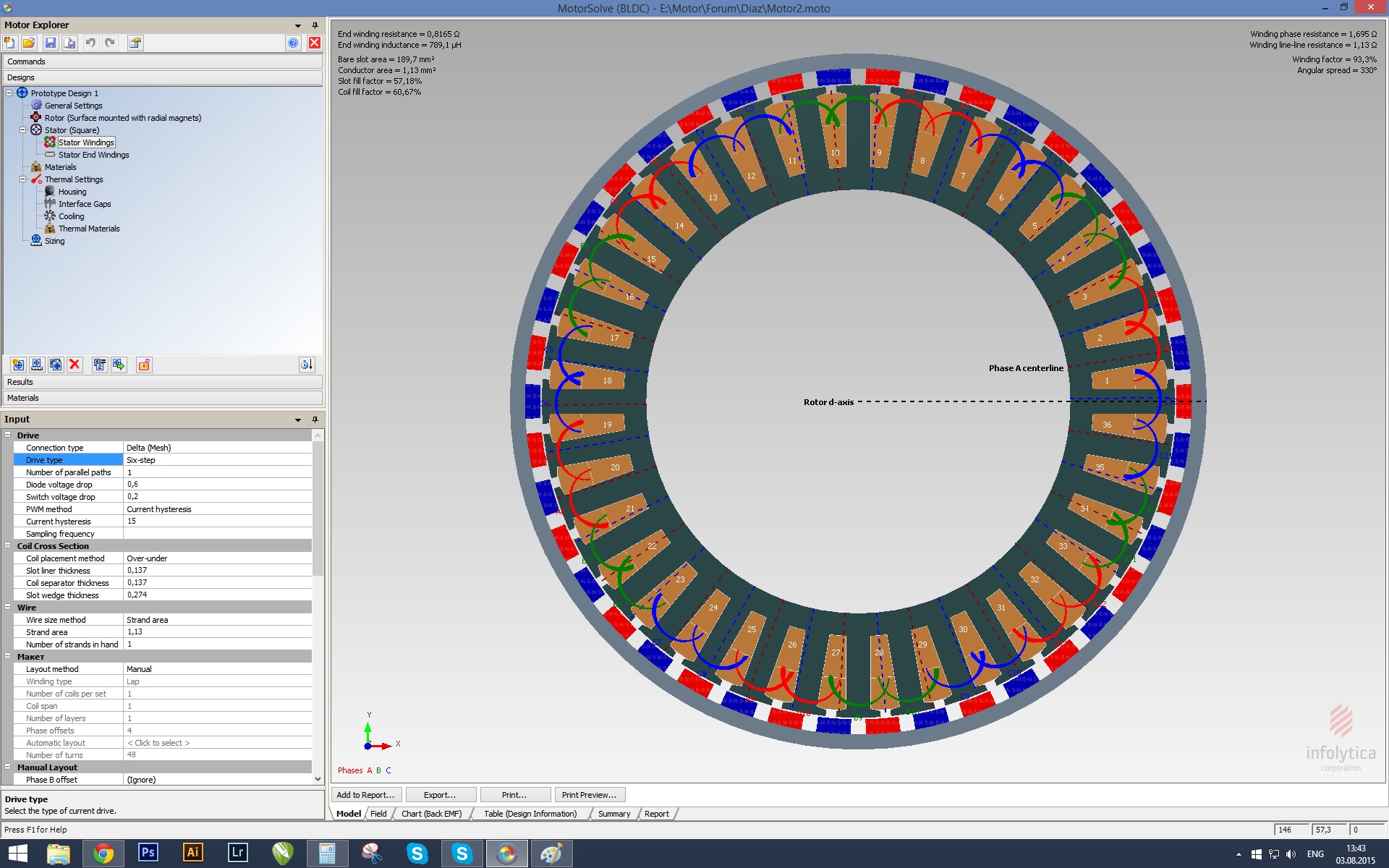Image resolution: width=1389 pixels, height=868 pixels.
Task: Click the Print Preview button
Action: click(x=589, y=795)
